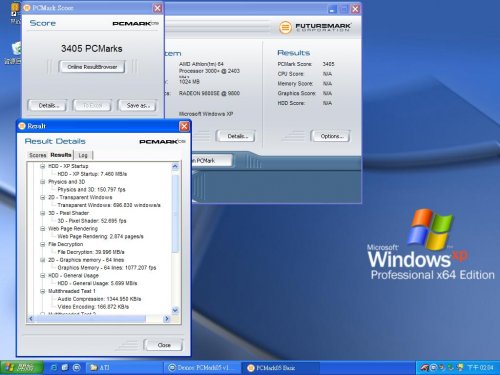Switch to the Scores tab

(37, 155)
